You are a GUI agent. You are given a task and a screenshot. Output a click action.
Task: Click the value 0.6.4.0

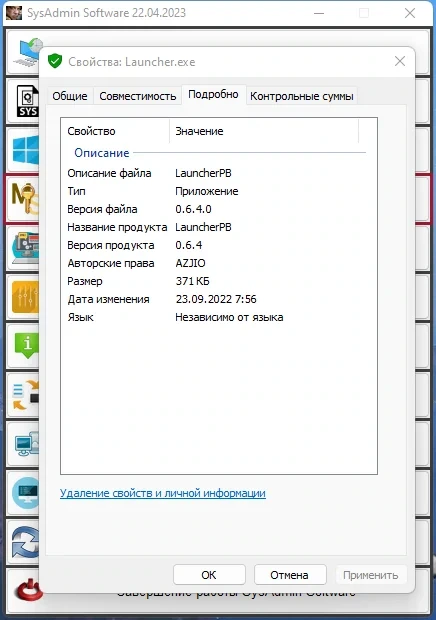[x=193, y=209]
